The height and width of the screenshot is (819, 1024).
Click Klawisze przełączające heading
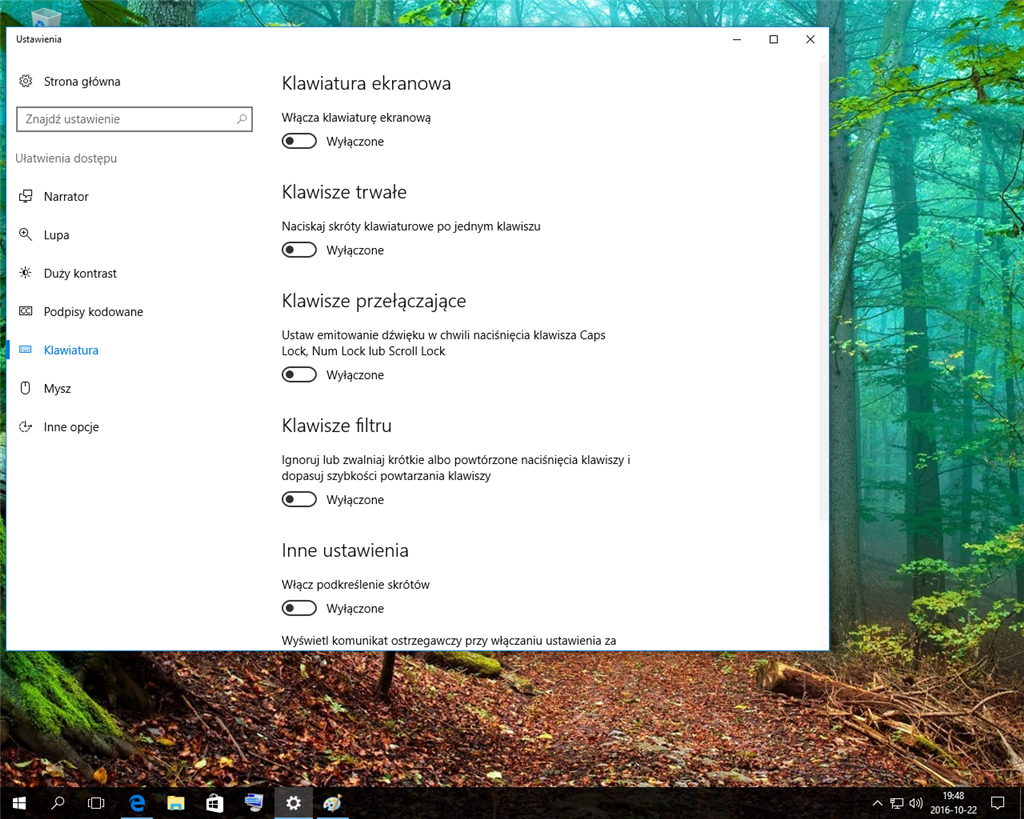point(374,301)
